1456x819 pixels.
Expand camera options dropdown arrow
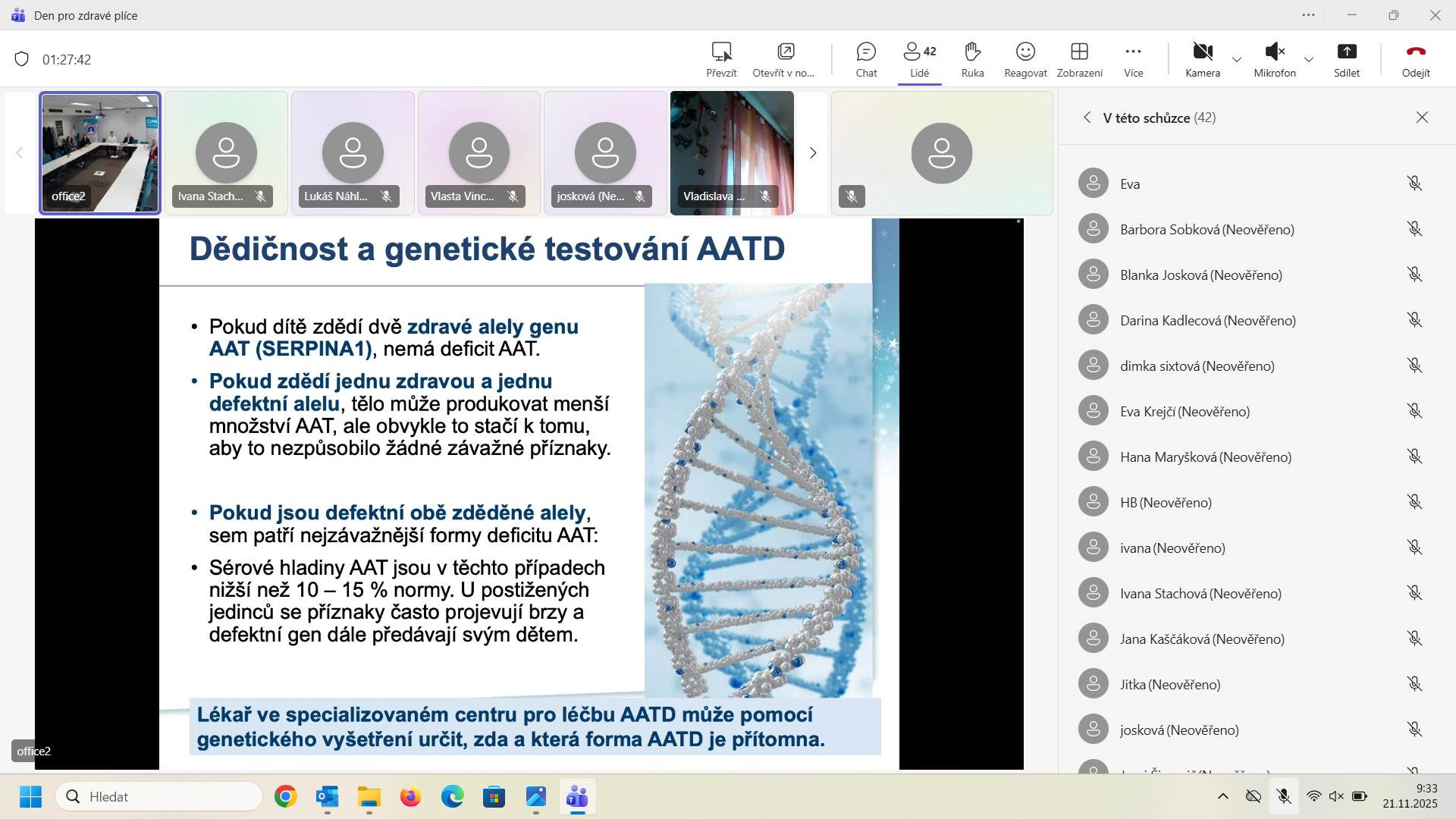[1237, 59]
